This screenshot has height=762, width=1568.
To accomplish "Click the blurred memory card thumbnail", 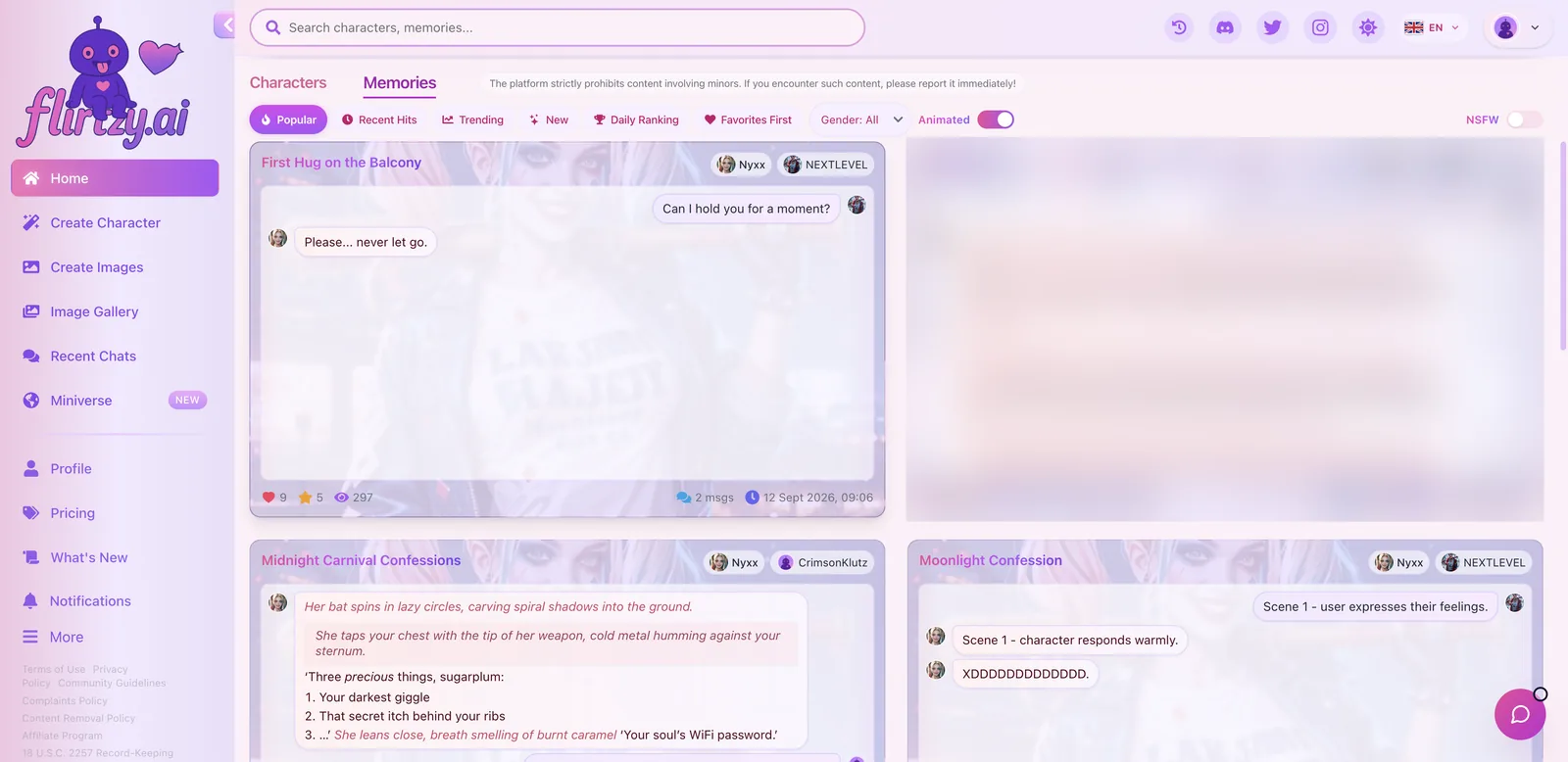I will pyautogui.click(x=1225, y=329).
